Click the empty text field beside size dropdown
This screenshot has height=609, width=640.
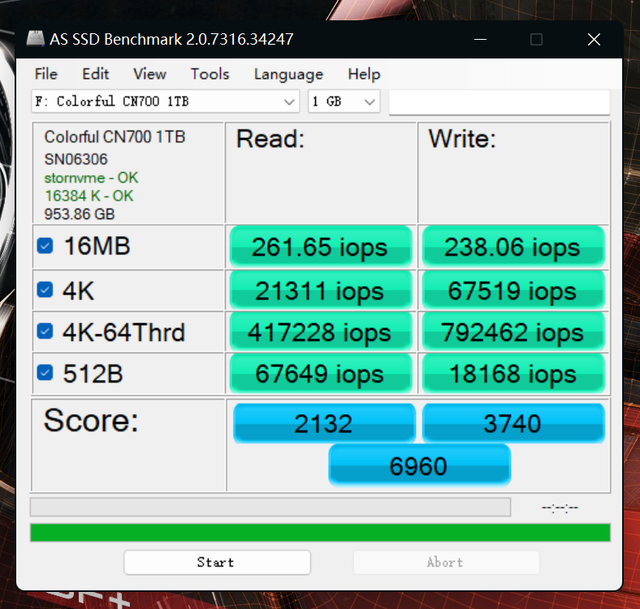click(499, 102)
